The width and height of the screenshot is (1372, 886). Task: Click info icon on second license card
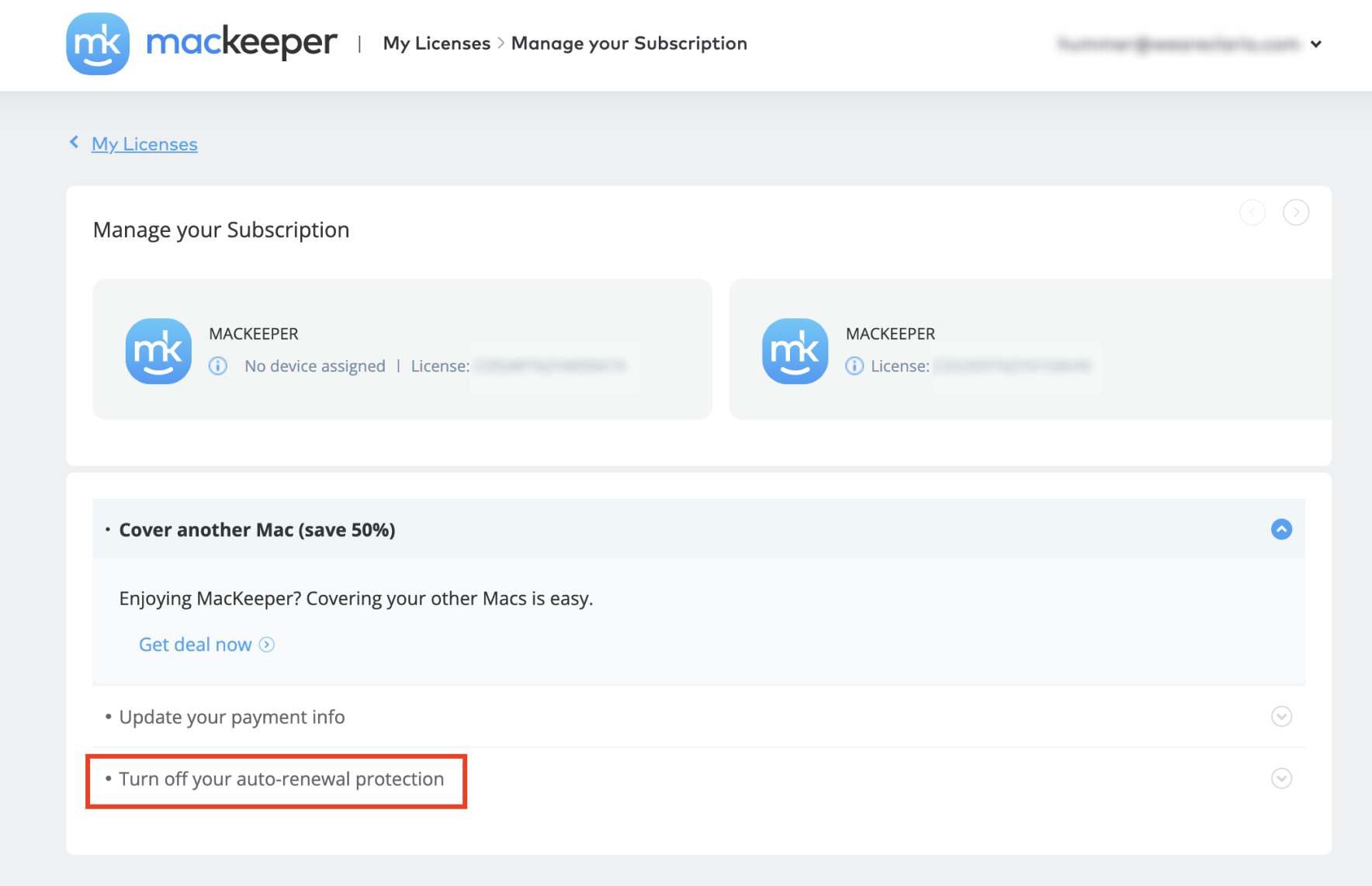[854, 365]
